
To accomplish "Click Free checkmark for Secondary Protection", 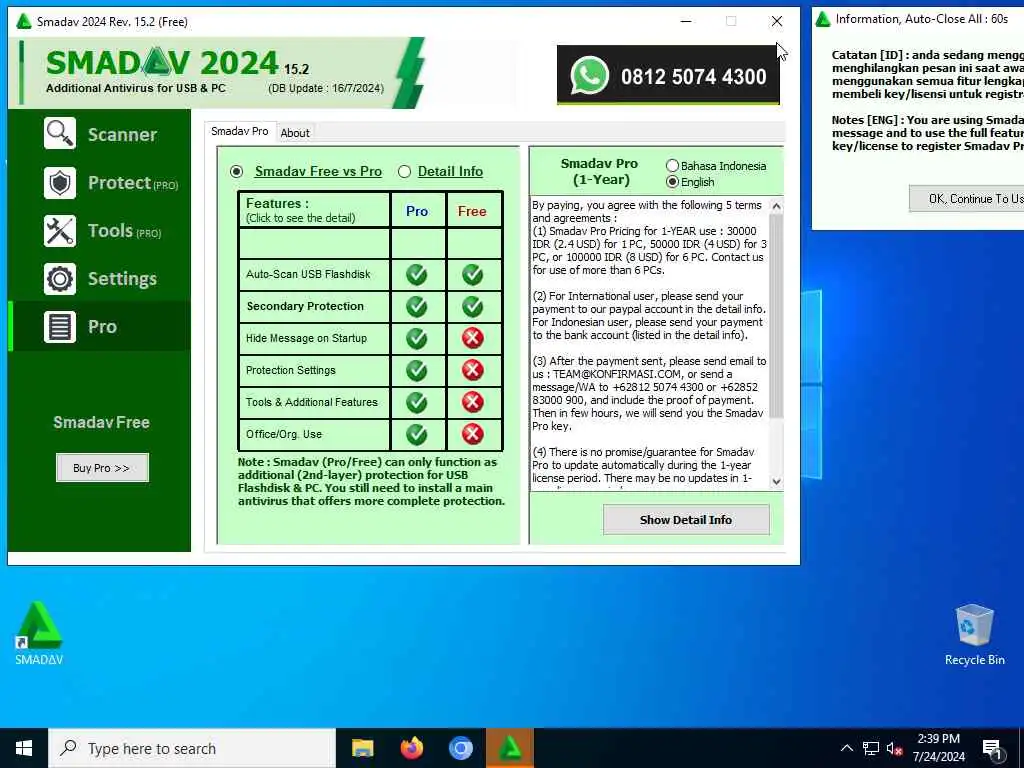I will [x=472, y=306].
